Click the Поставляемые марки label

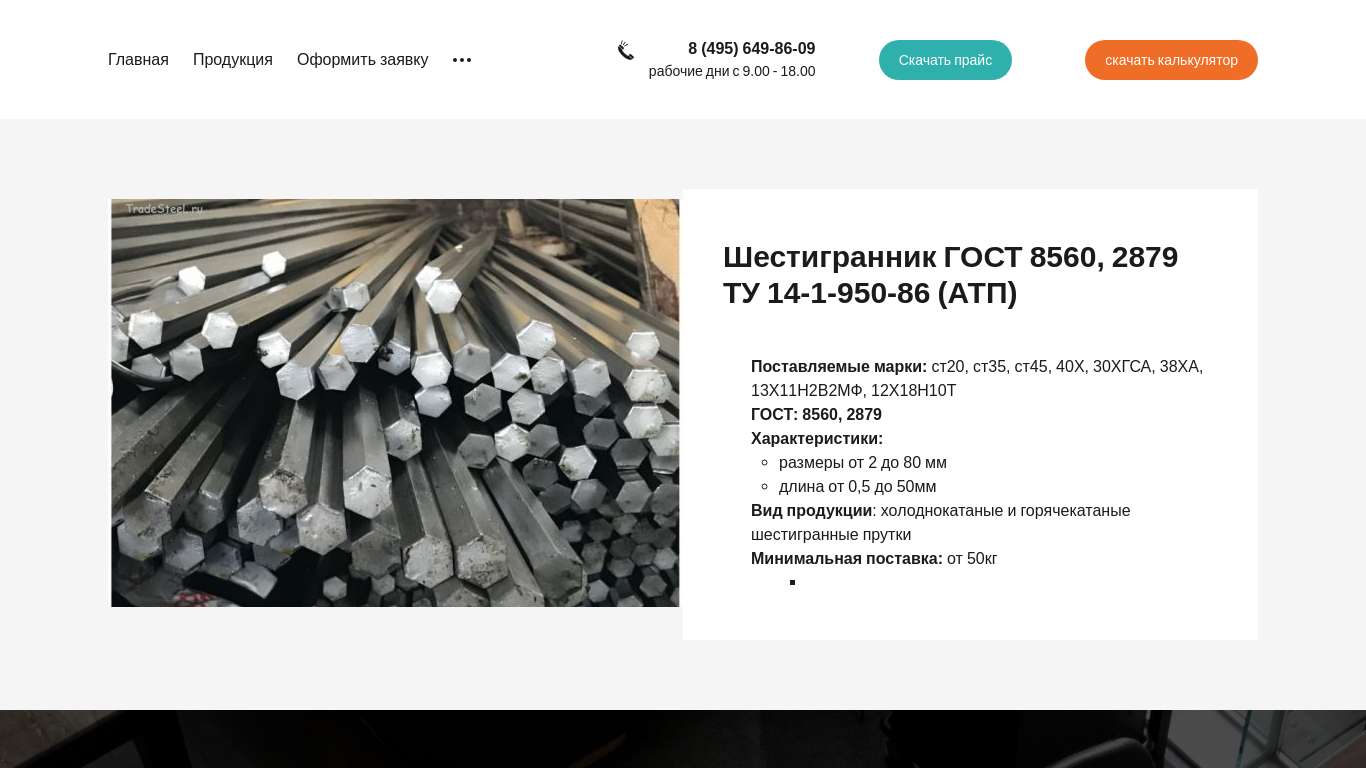(x=839, y=366)
